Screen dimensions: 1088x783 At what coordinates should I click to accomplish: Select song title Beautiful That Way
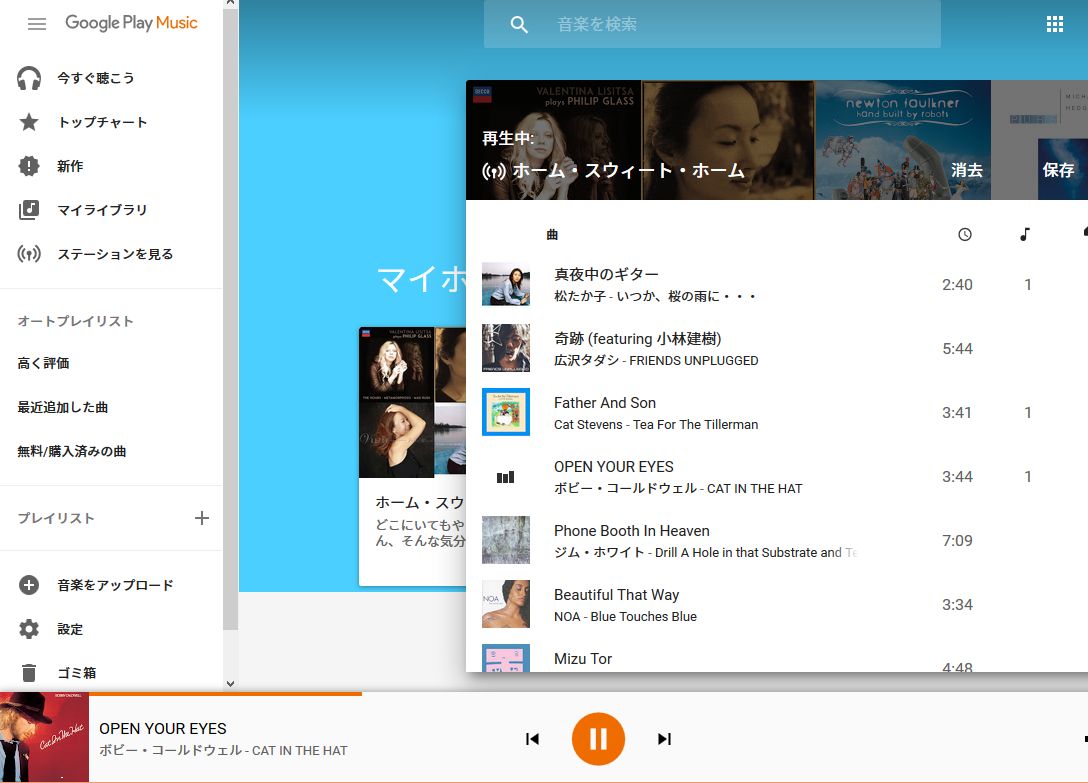(617, 595)
